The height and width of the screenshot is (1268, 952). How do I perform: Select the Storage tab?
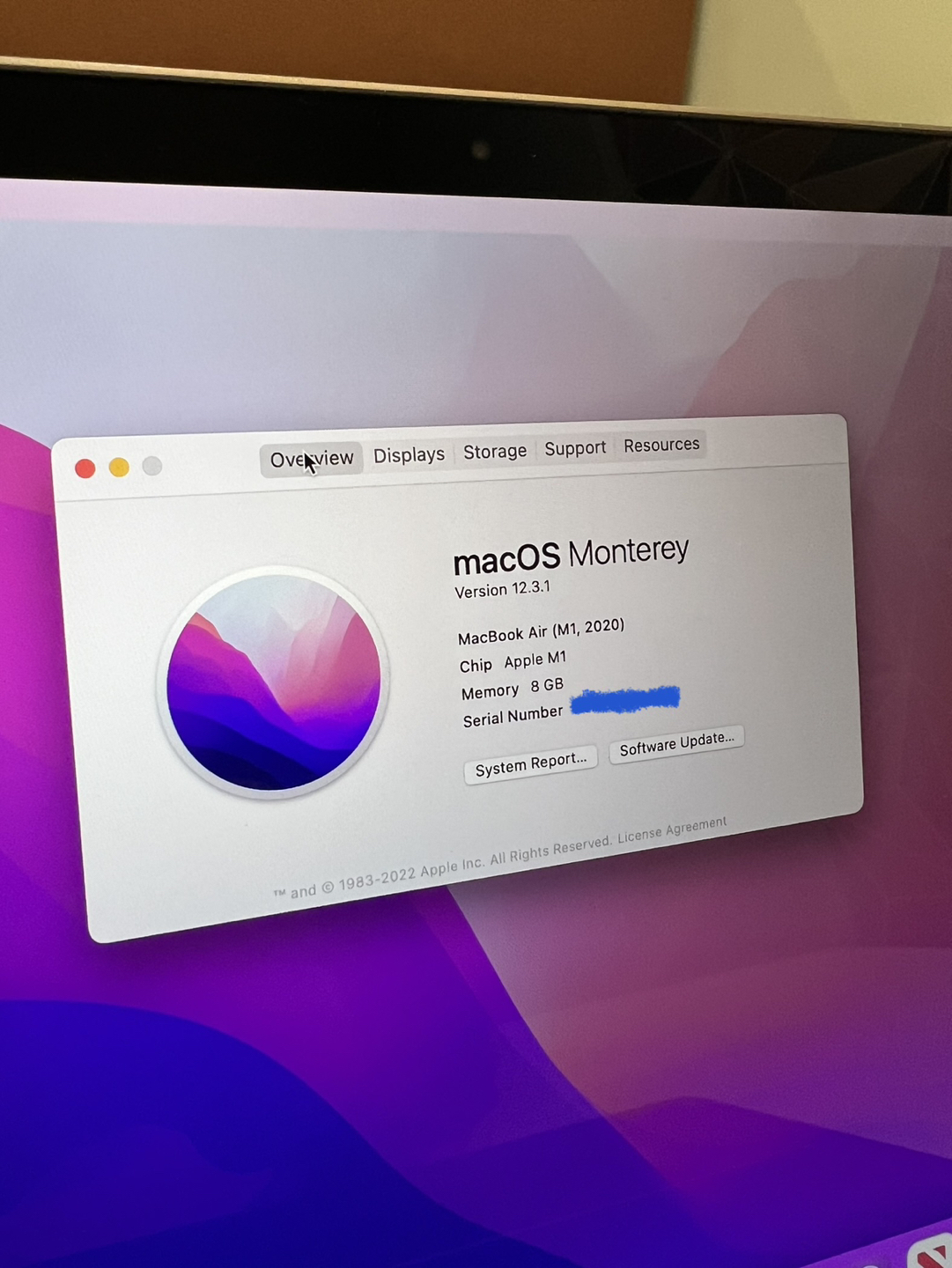pyautogui.click(x=495, y=452)
